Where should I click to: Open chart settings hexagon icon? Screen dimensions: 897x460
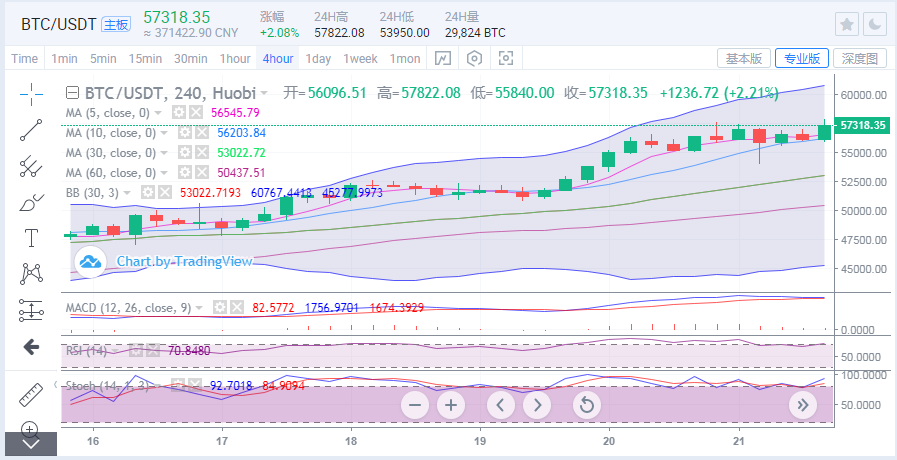(x=474, y=59)
